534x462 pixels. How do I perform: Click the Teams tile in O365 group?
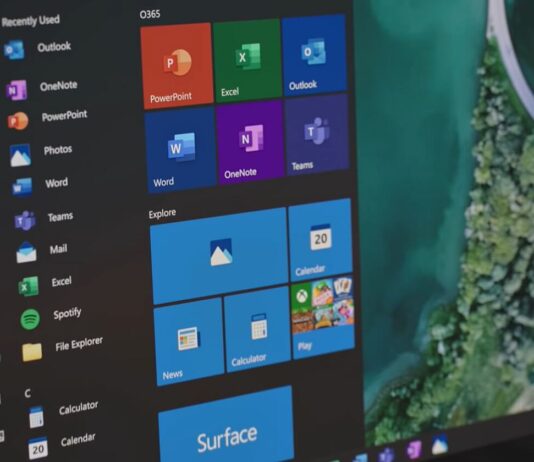[317, 135]
